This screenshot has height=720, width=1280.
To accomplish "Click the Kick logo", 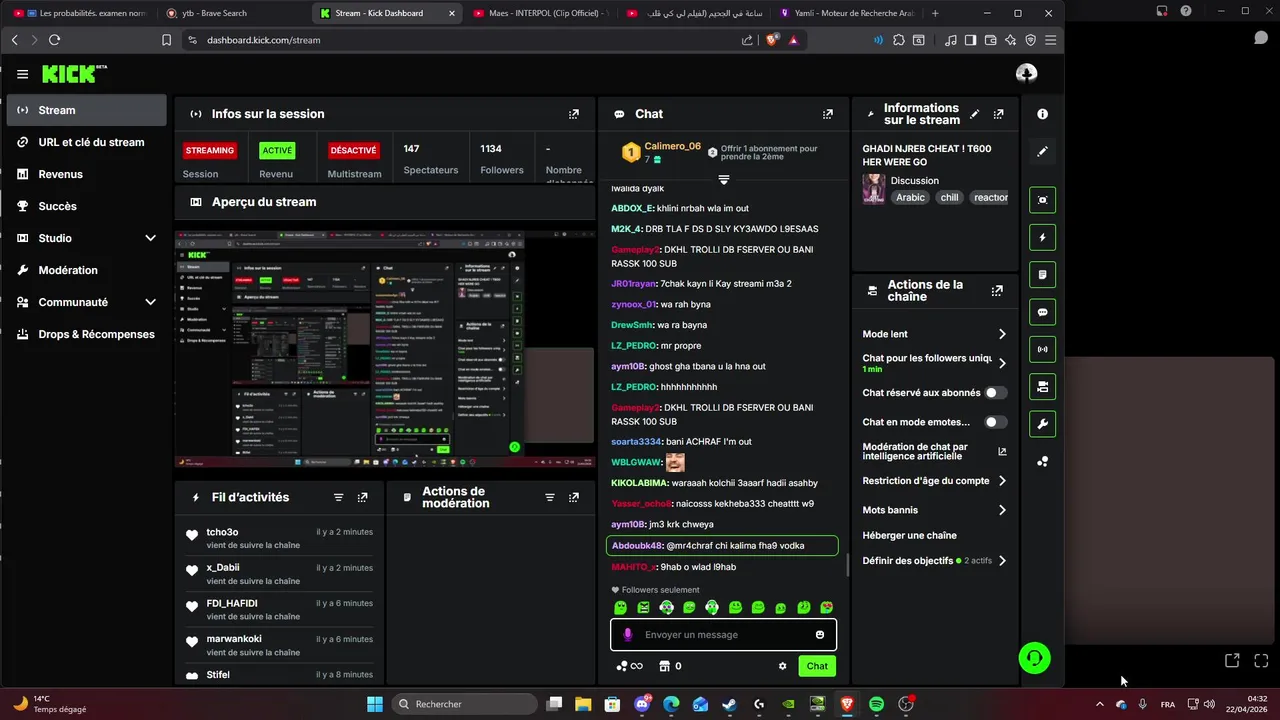I will click(x=74, y=74).
